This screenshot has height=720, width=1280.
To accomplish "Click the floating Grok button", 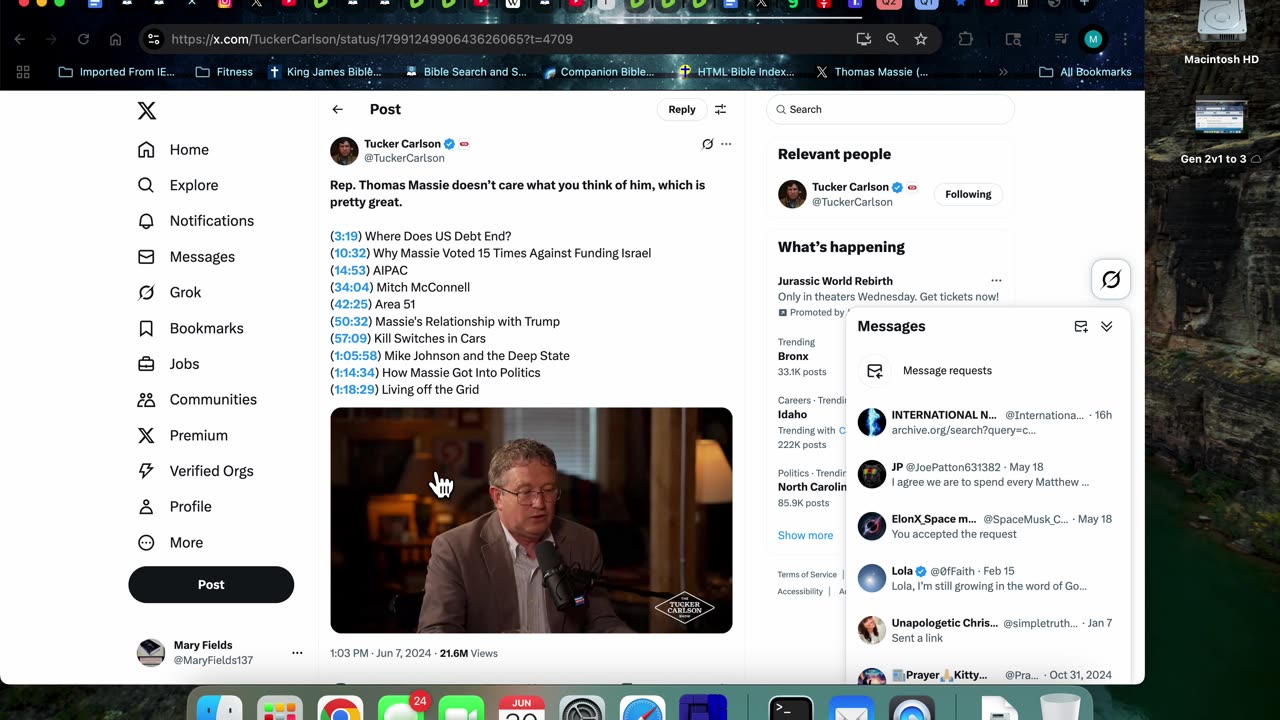I will pyautogui.click(x=1111, y=280).
